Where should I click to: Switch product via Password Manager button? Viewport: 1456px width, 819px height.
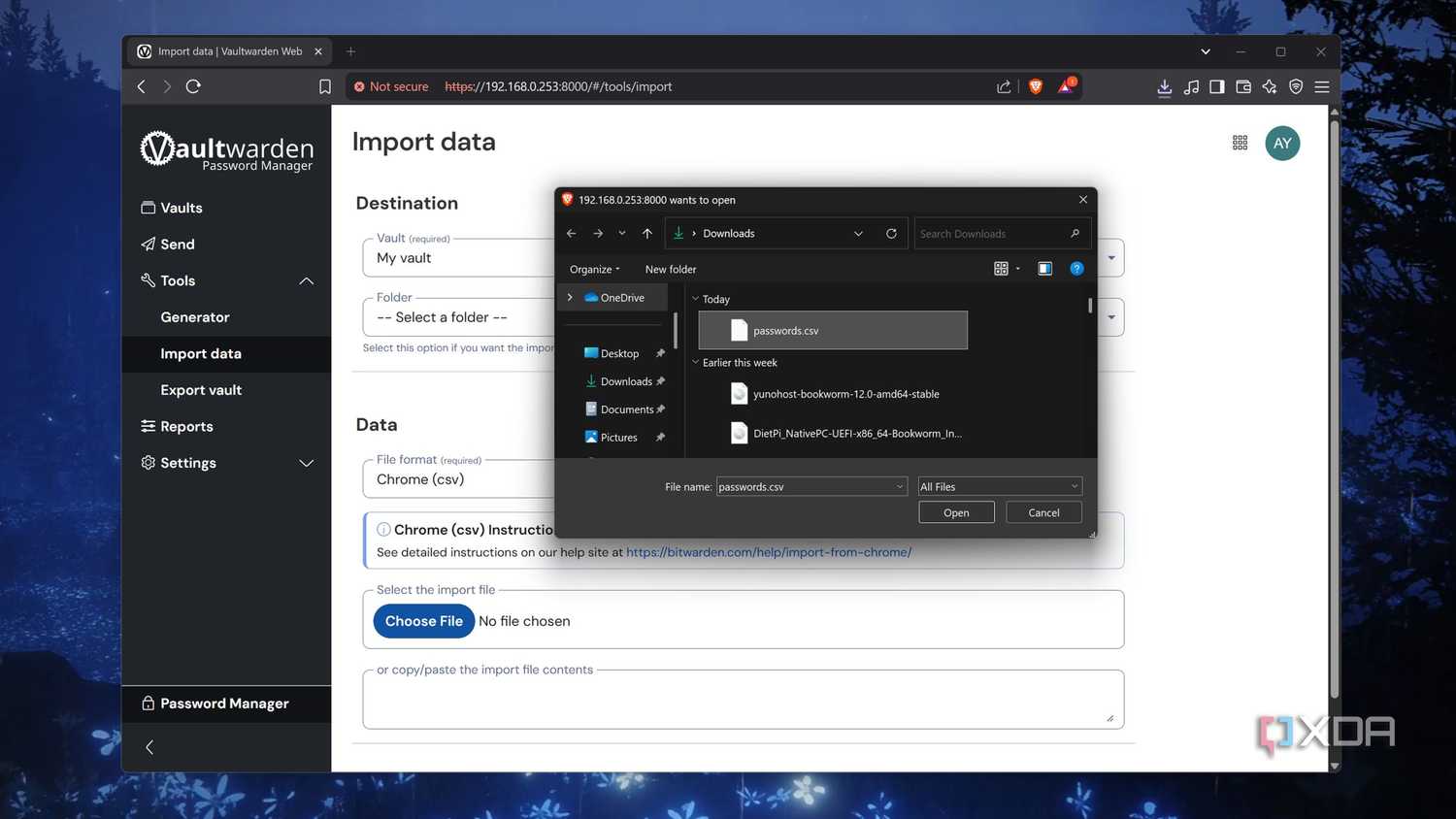[226, 704]
